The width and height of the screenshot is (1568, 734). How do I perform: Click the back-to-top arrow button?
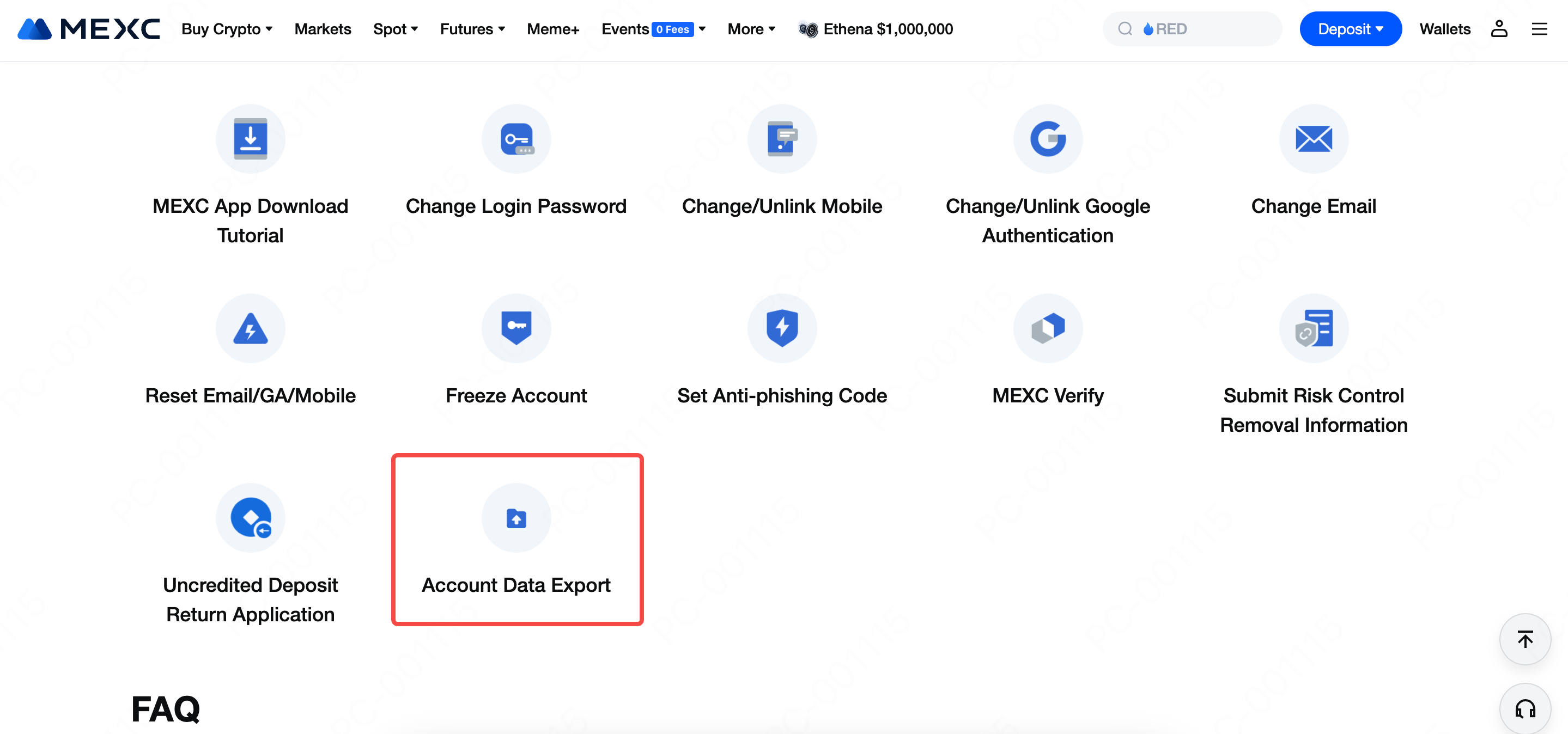pyautogui.click(x=1525, y=639)
